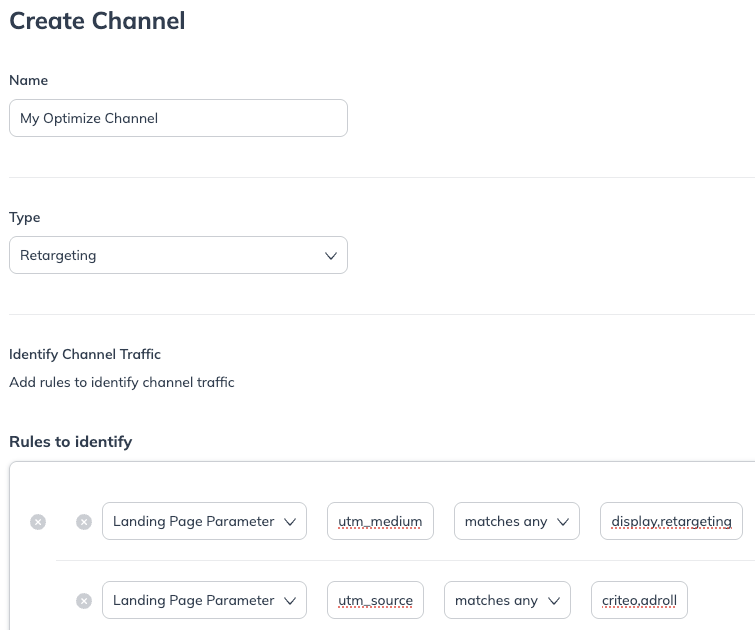Click 'Add rules to identify channel traffic' description

(122, 382)
